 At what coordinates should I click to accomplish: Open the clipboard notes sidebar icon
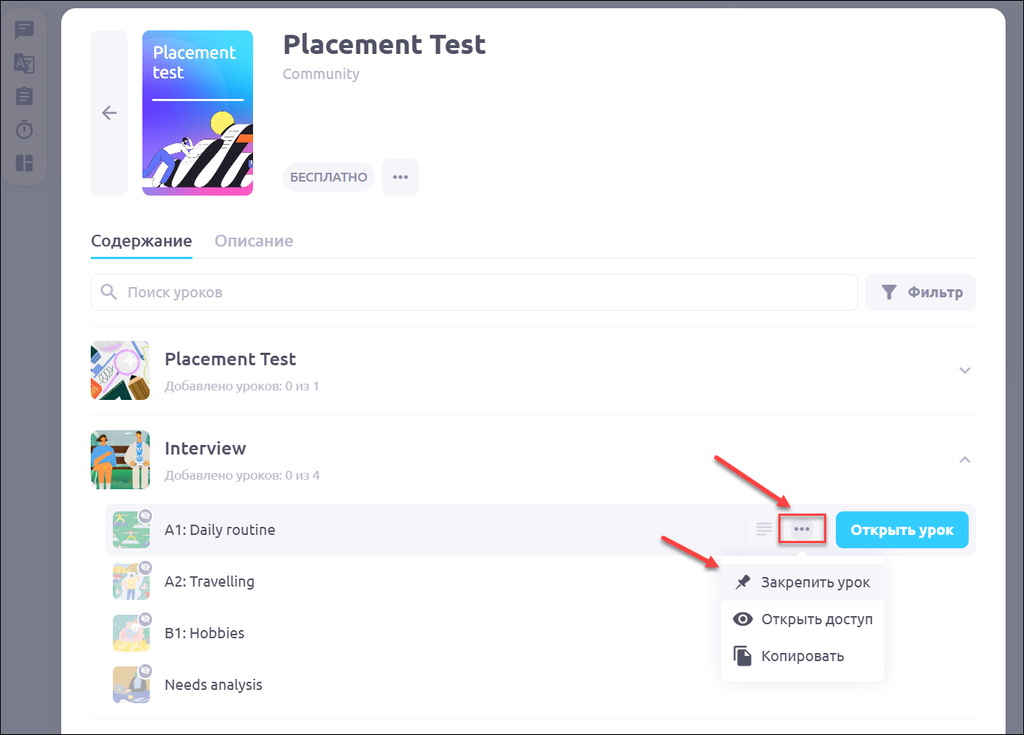pos(24,96)
